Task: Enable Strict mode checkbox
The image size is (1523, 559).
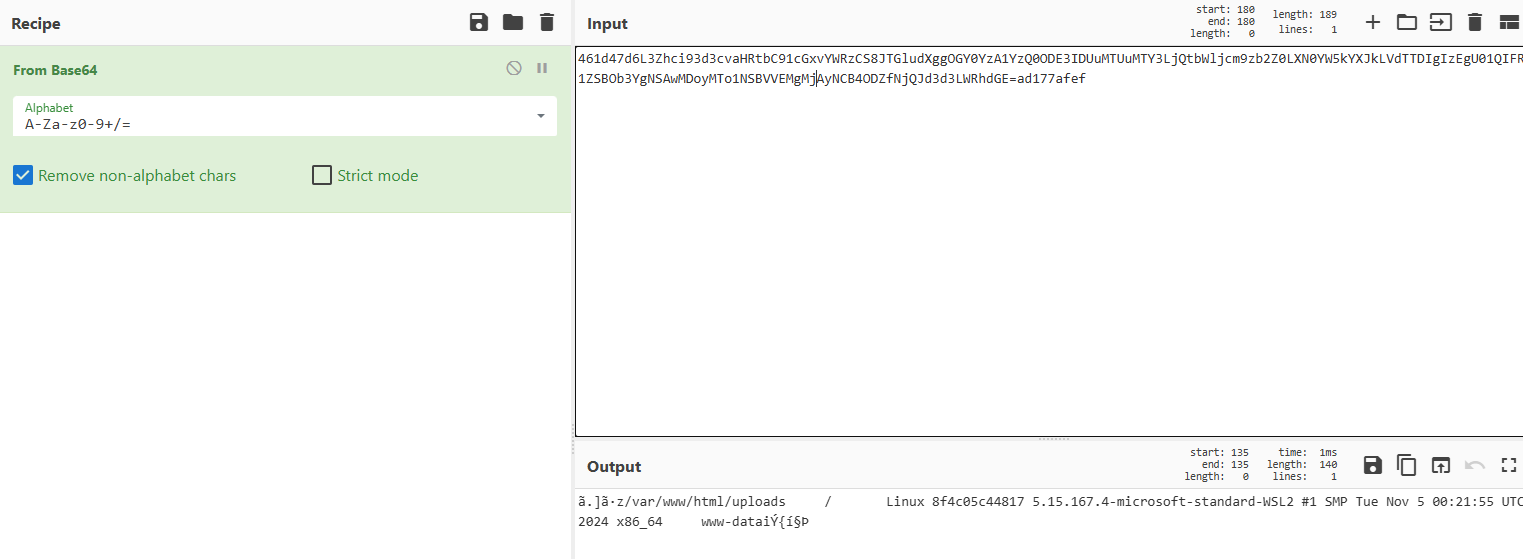Action: tap(322, 176)
